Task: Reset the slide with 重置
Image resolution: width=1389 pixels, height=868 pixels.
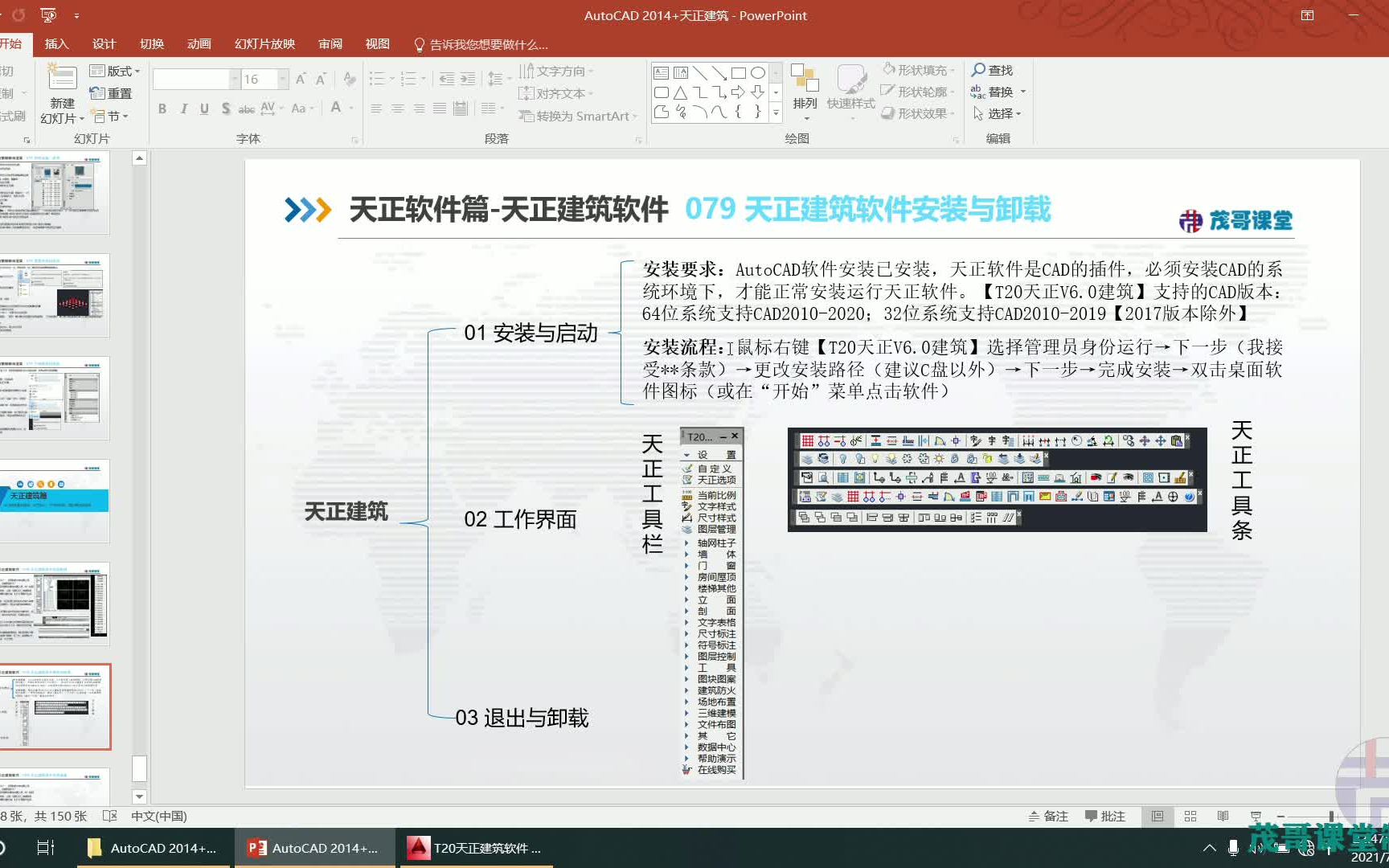Action: click(111, 93)
